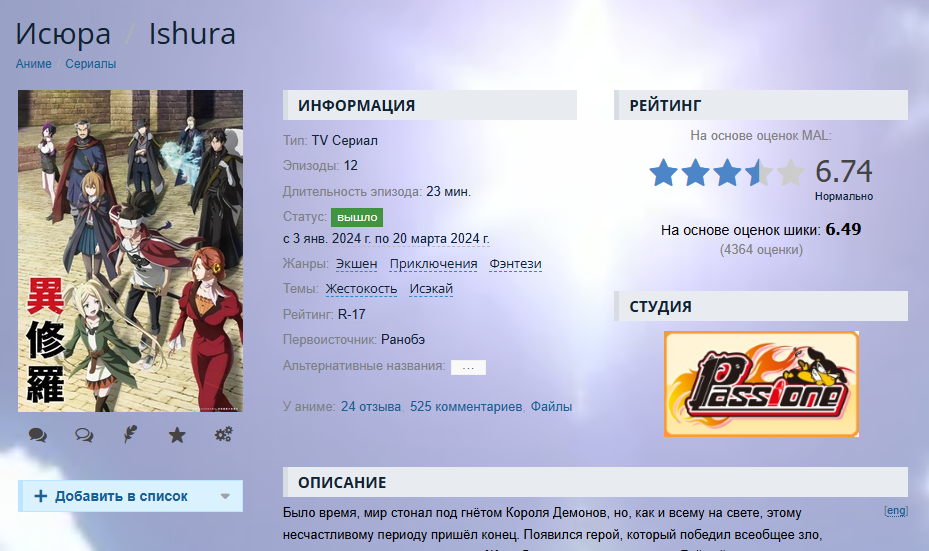Click the Нормально rating label
This screenshot has height=551, width=929.
844,196
